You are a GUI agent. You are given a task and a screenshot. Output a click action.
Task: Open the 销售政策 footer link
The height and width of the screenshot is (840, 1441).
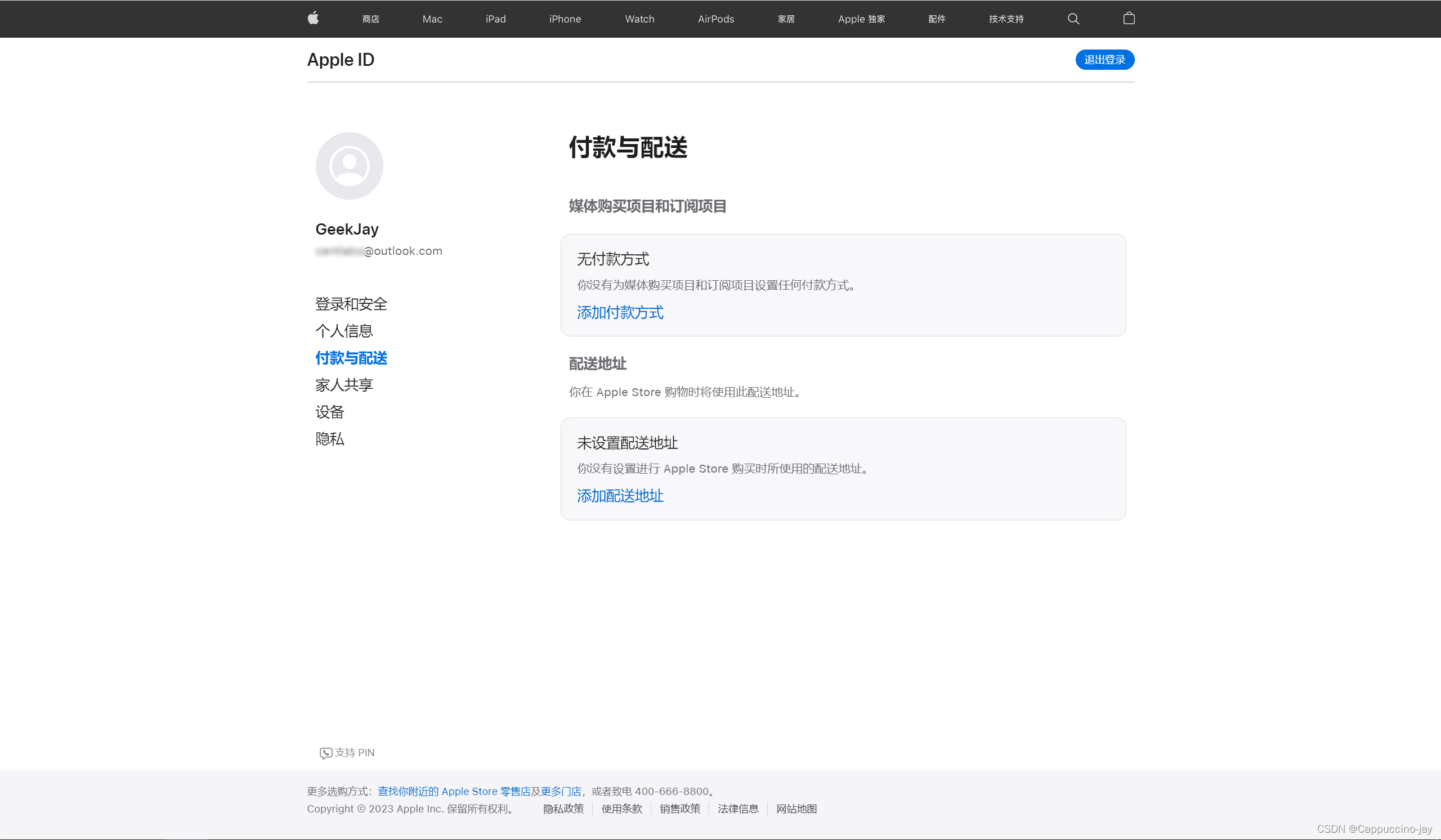(680, 808)
